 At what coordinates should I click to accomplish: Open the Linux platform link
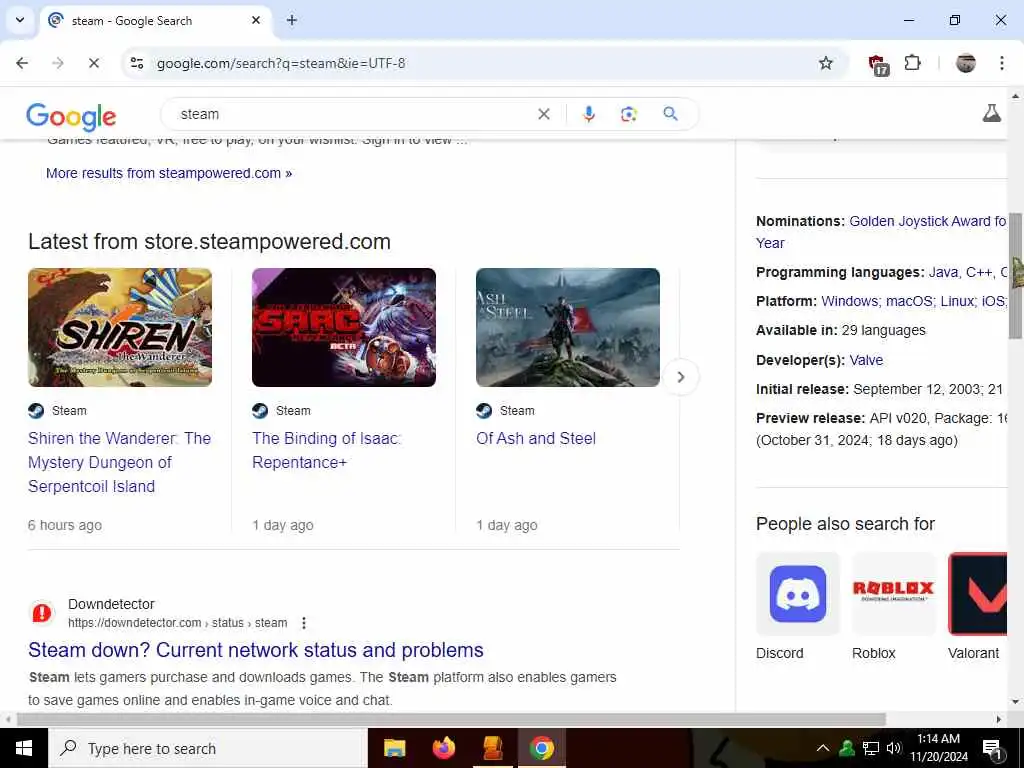[x=958, y=301]
